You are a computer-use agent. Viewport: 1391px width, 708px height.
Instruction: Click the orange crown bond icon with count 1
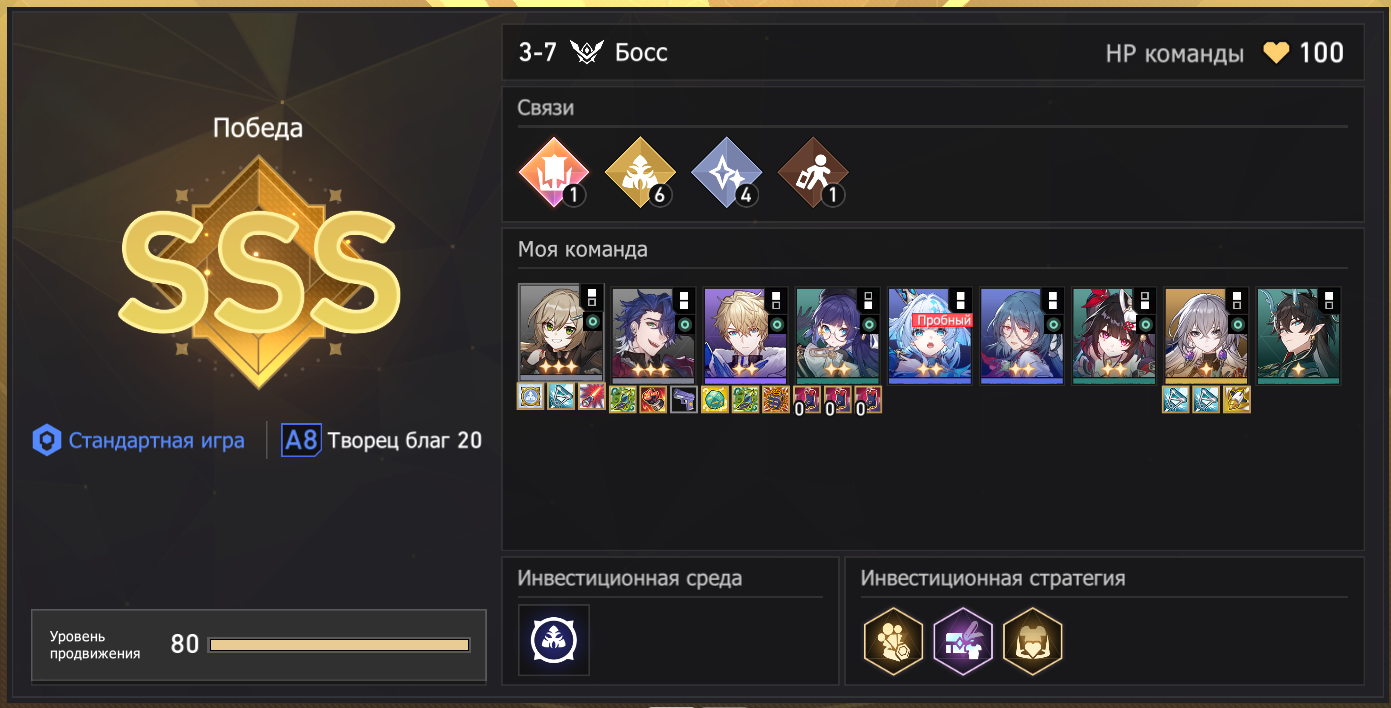[x=552, y=173]
